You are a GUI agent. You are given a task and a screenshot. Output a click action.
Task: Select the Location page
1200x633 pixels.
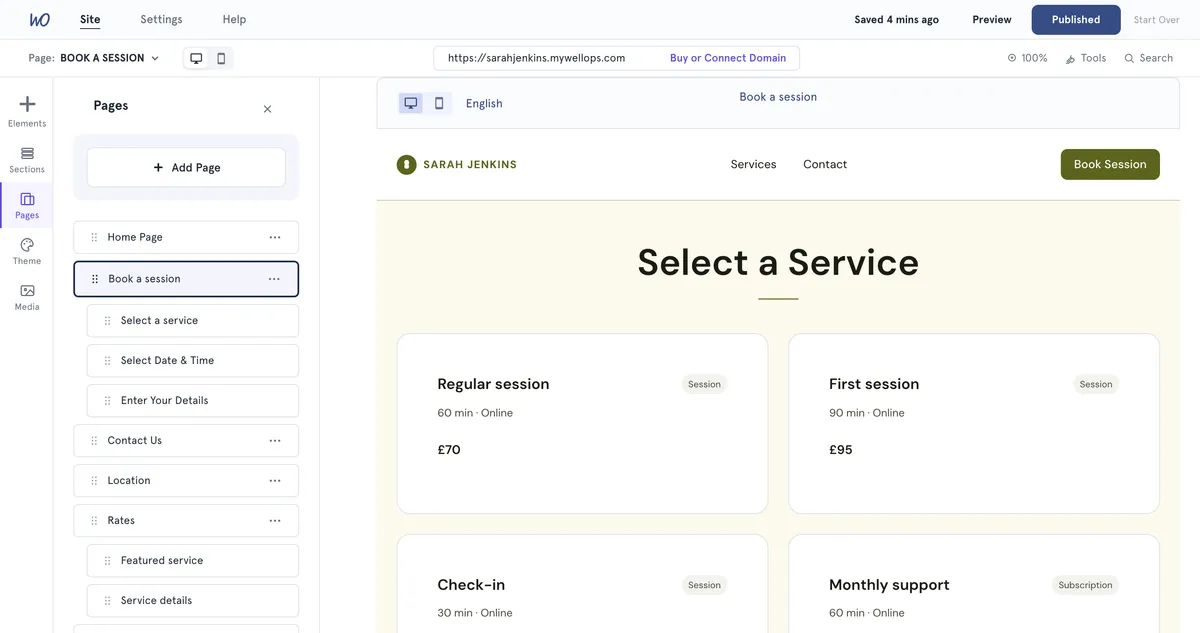tap(186, 480)
